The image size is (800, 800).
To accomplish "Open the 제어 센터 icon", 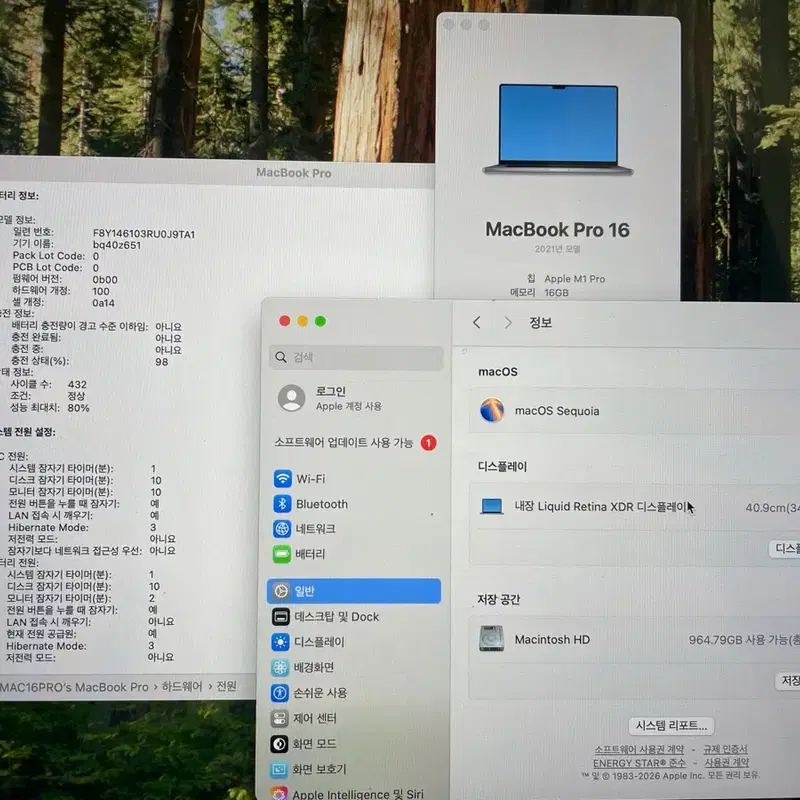I will (x=279, y=718).
